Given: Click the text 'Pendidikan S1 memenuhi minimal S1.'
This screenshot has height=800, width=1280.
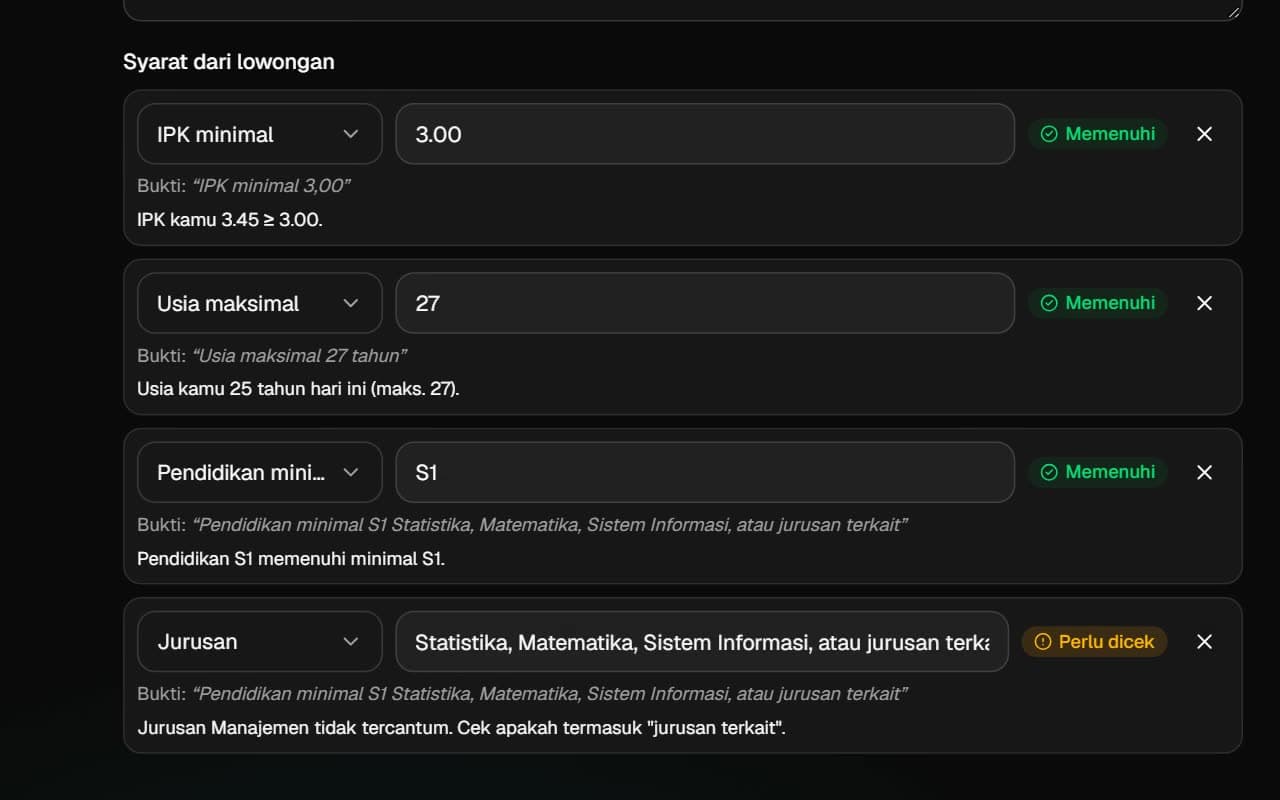Looking at the screenshot, I should [291, 559].
